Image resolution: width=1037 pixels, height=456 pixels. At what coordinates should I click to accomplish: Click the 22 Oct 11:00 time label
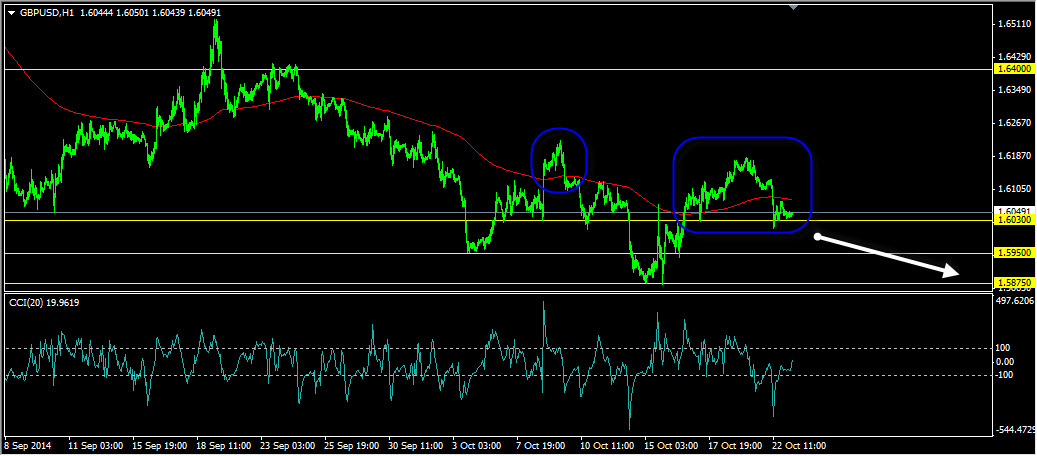[x=800, y=445]
